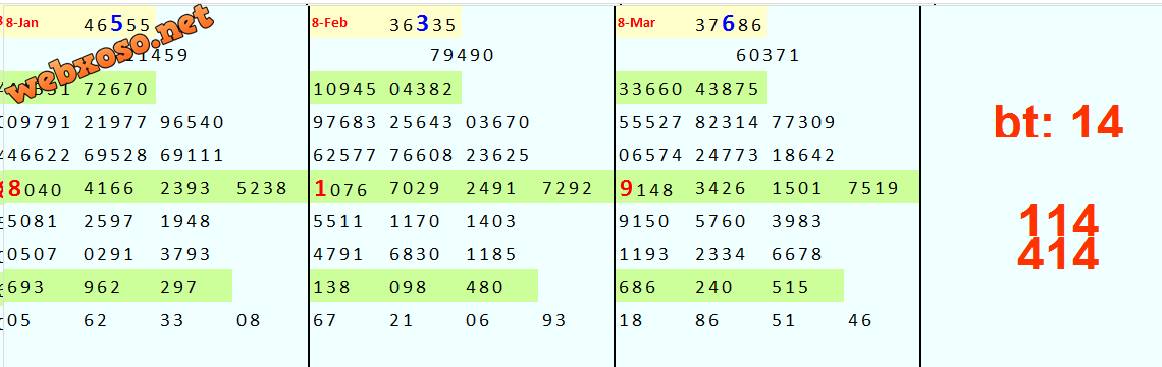Select the number 55527

coord(651,122)
